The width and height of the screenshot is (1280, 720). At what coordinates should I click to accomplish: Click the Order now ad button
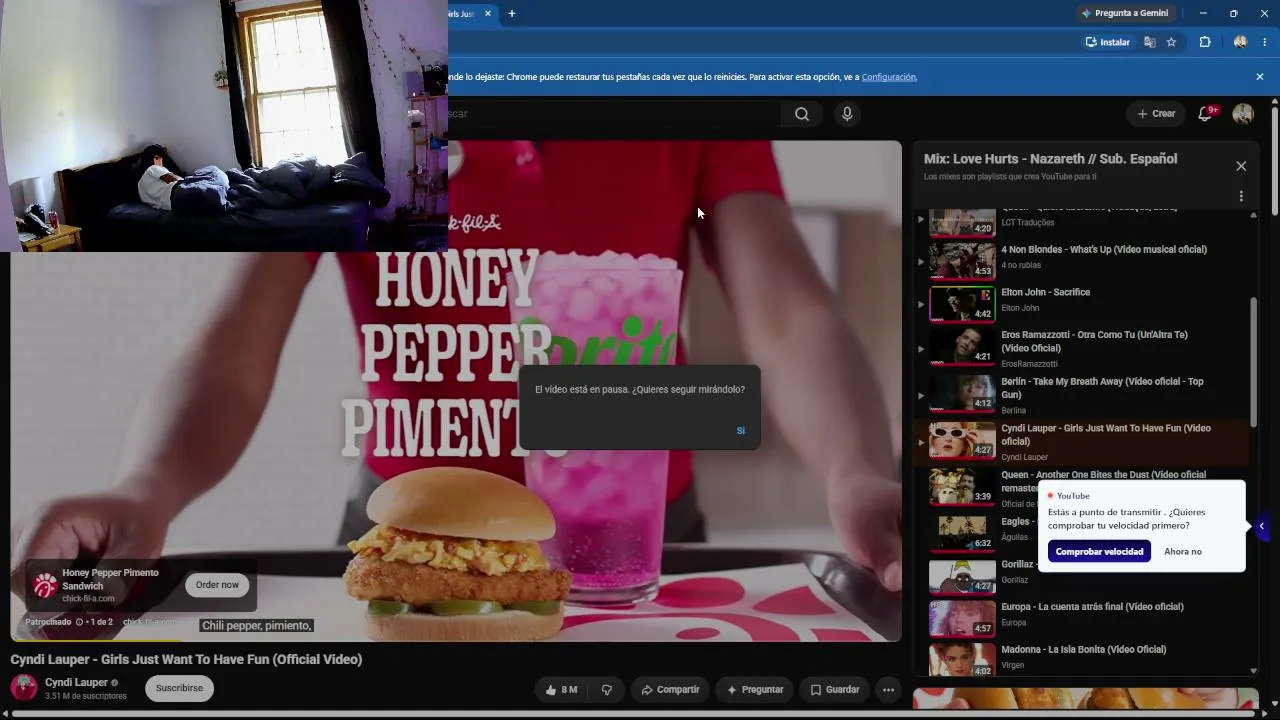tap(217, 585)
